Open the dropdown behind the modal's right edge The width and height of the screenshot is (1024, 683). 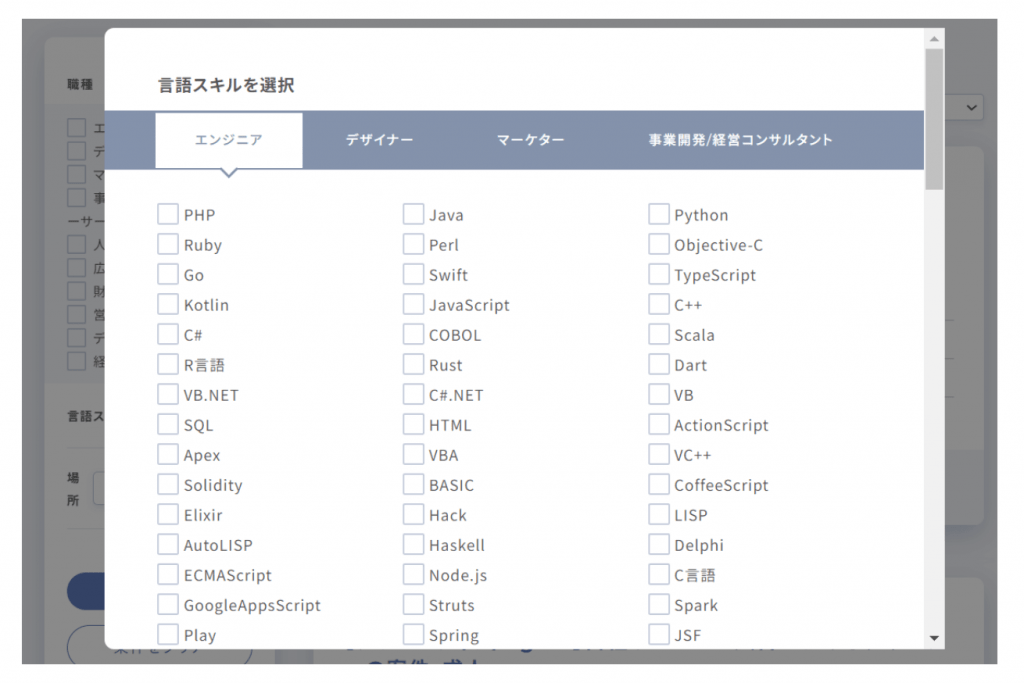pyautogui.click(x=972, y=107)
